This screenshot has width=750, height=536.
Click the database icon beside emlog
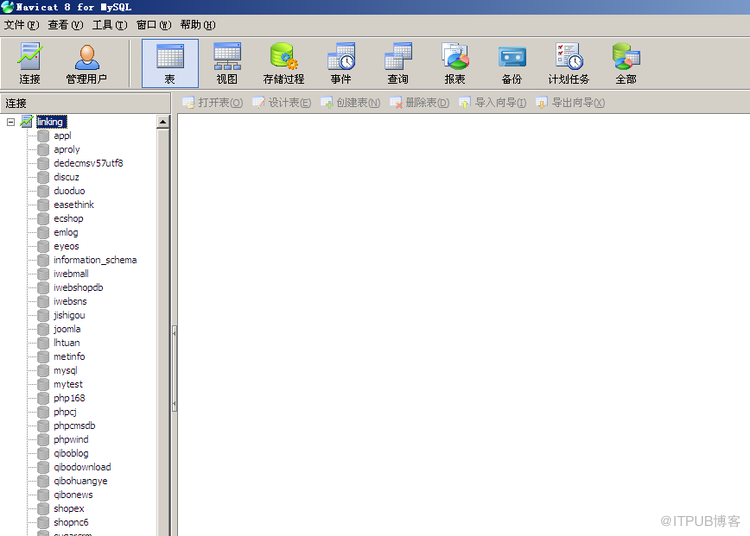[44, 232]
